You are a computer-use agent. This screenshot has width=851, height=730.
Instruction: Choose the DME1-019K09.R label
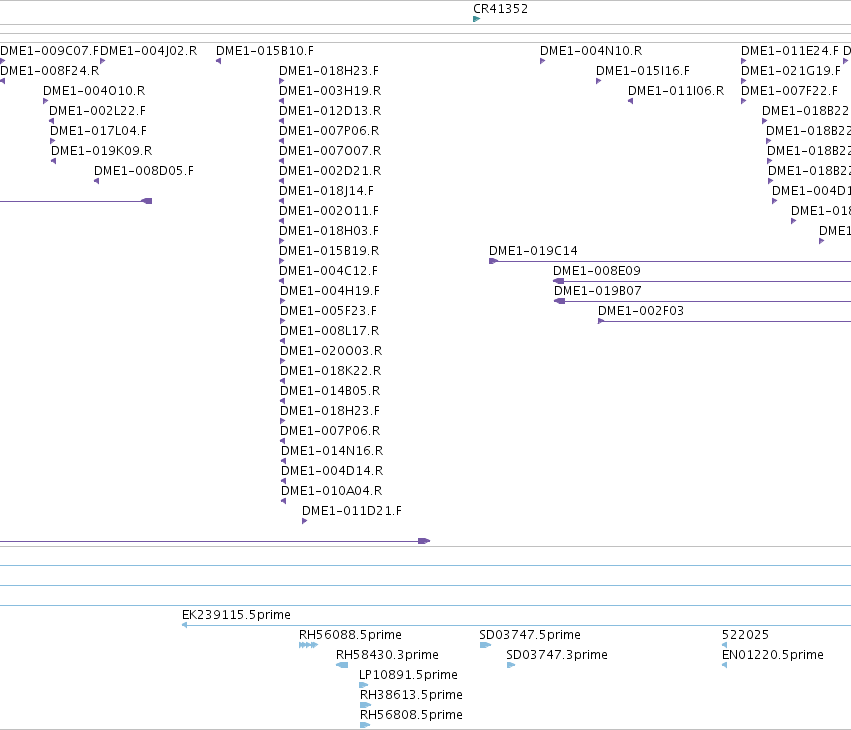(101, 151)
